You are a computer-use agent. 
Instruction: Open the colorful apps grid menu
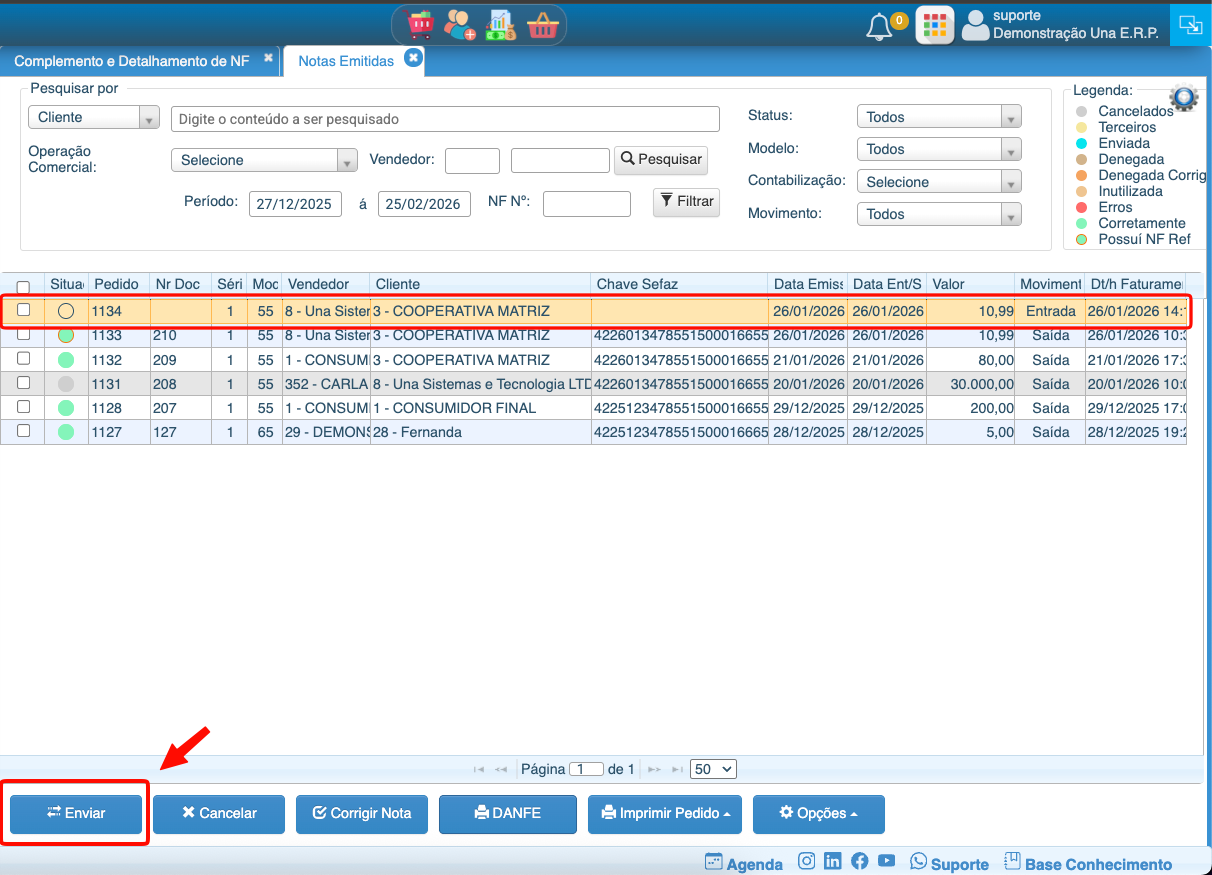pos(934,26)
